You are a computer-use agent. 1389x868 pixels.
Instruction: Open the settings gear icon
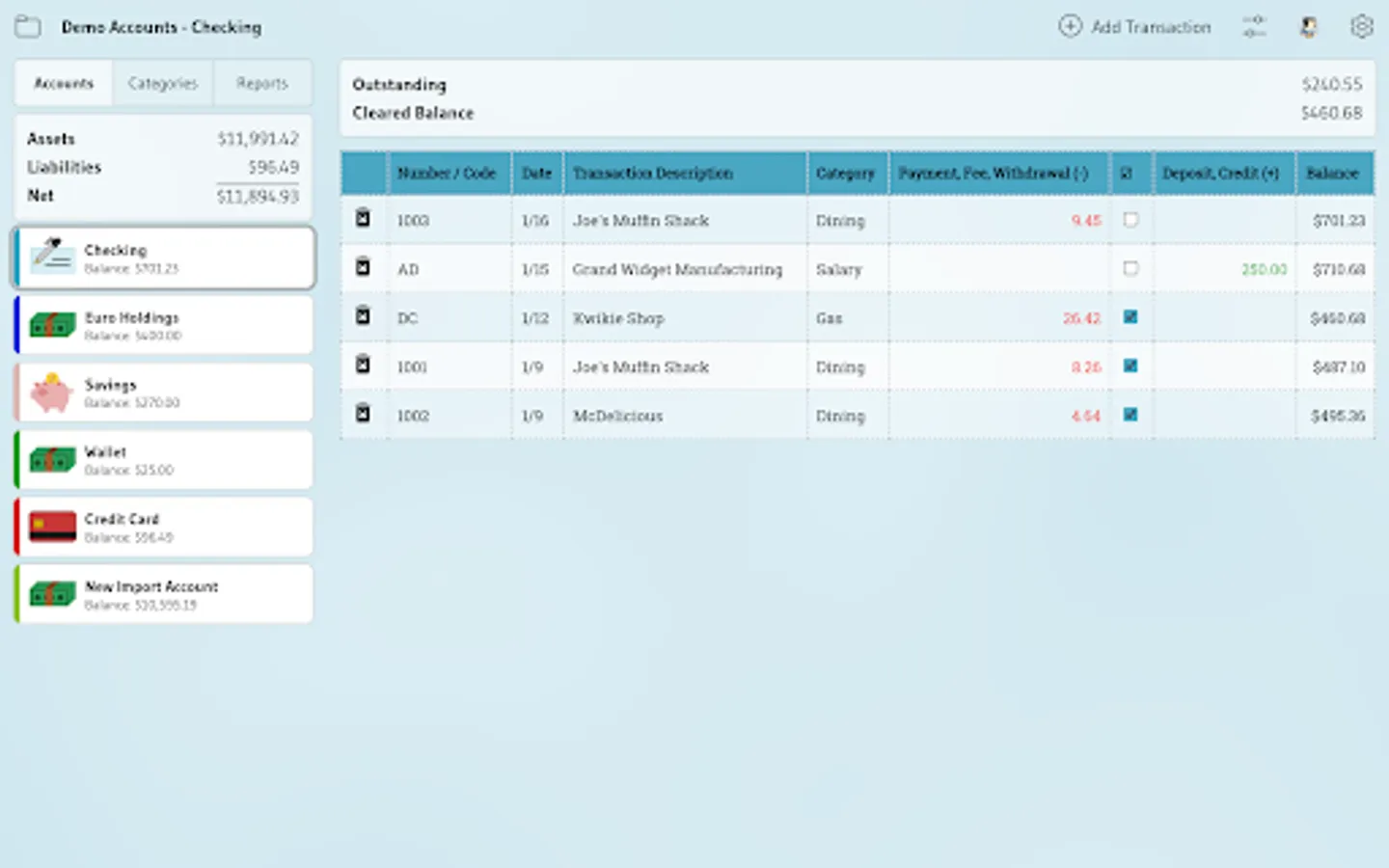click(1361, 26)
